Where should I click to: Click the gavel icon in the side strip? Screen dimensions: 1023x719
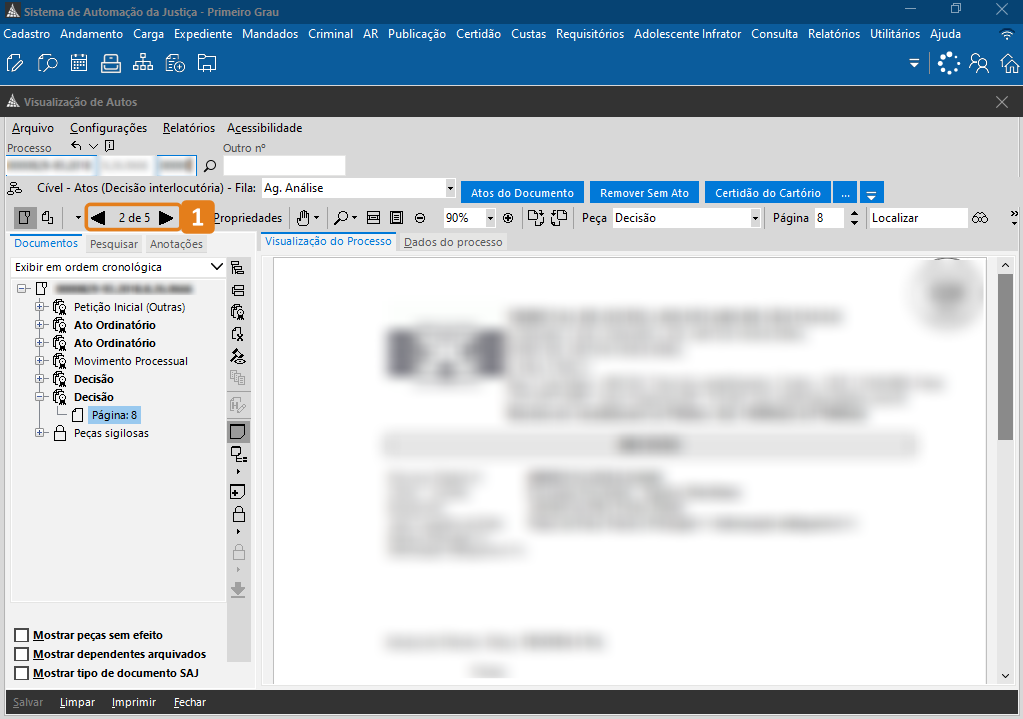(238, 356)
